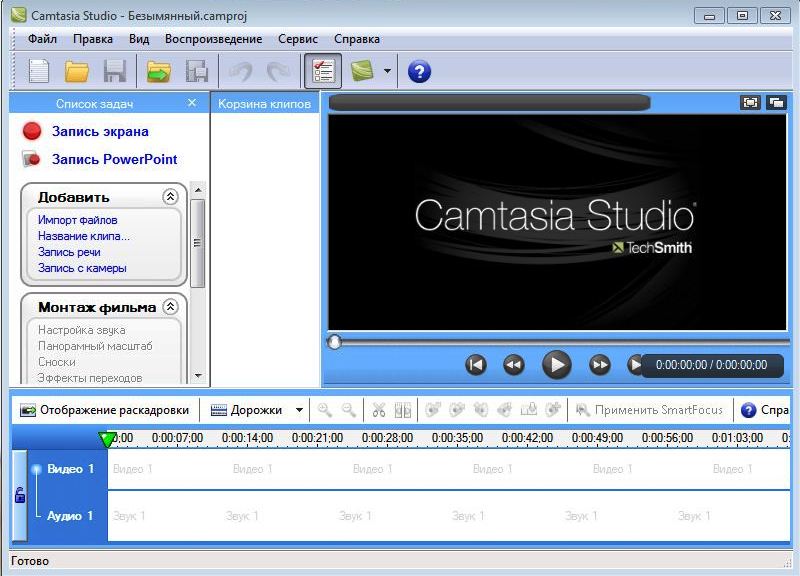The height and width of the screenshot is (576, 800).
Task: Toggle the lock icon beside the tracks
Action: click(20, 495)
